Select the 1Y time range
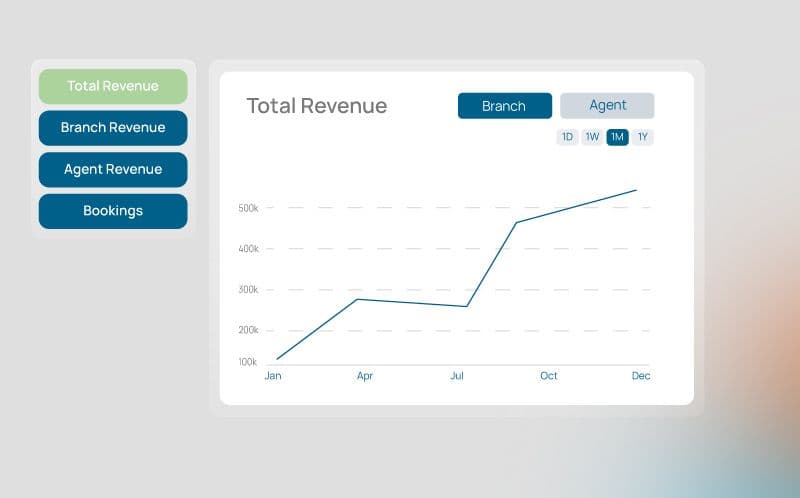This screenshot has height=498, width=800. [643, 137]
